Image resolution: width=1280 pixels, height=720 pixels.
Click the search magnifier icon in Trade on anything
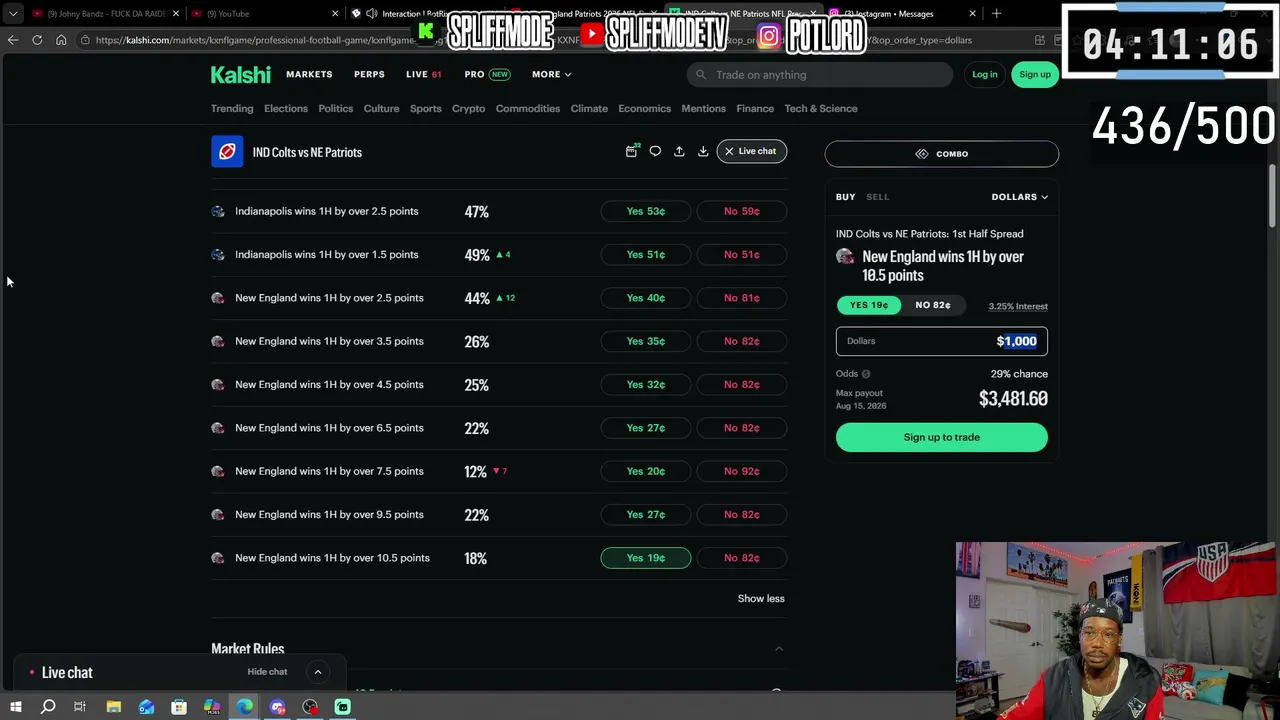point(701,75)
